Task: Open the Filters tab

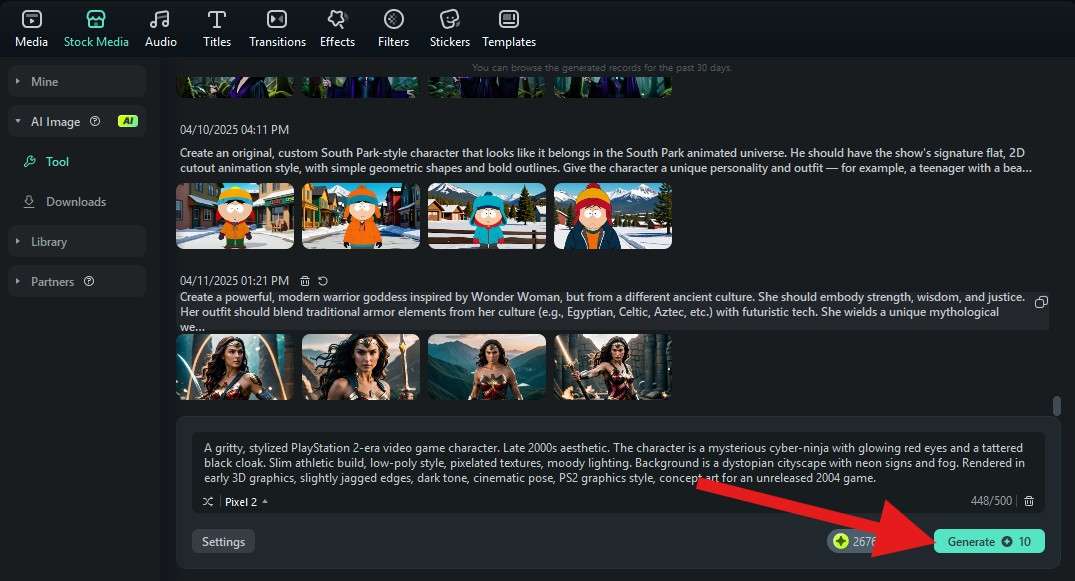Action: [x=394, y=29]
